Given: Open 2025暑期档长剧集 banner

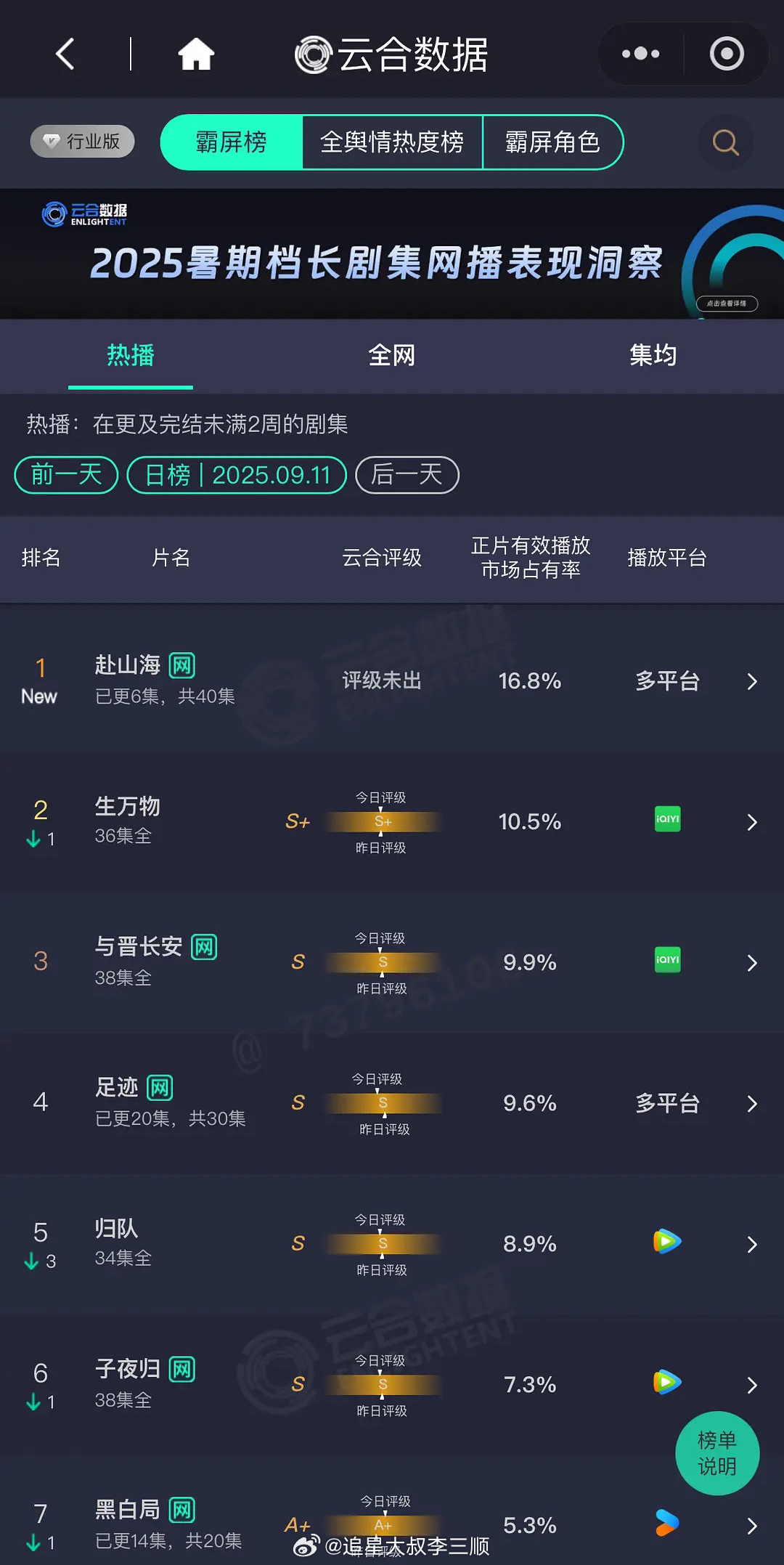Looking at the screenshot, I should 392,253.
